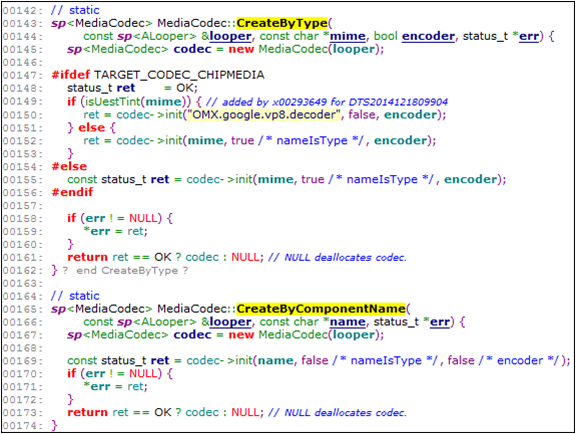This screenshot has height=434, width=576.
Task: Click the #else directive on line 00154
Action: (x=69, y=166)
